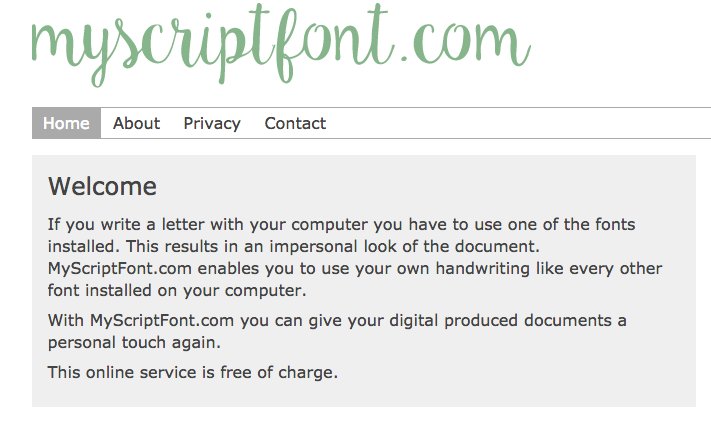This screenshot has height=421, width=711.
Task: Click the paragraph starting 'If you write a letter'
Action: click(x=355, y=257)
